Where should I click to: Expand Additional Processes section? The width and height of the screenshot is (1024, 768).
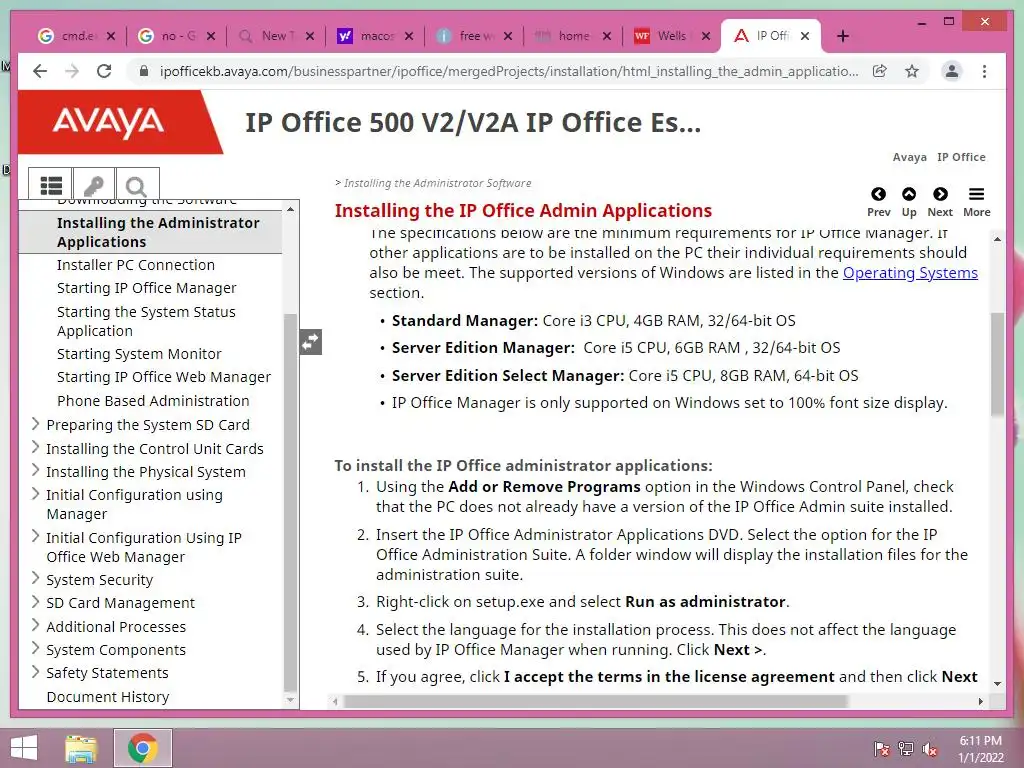pos(36,625)
